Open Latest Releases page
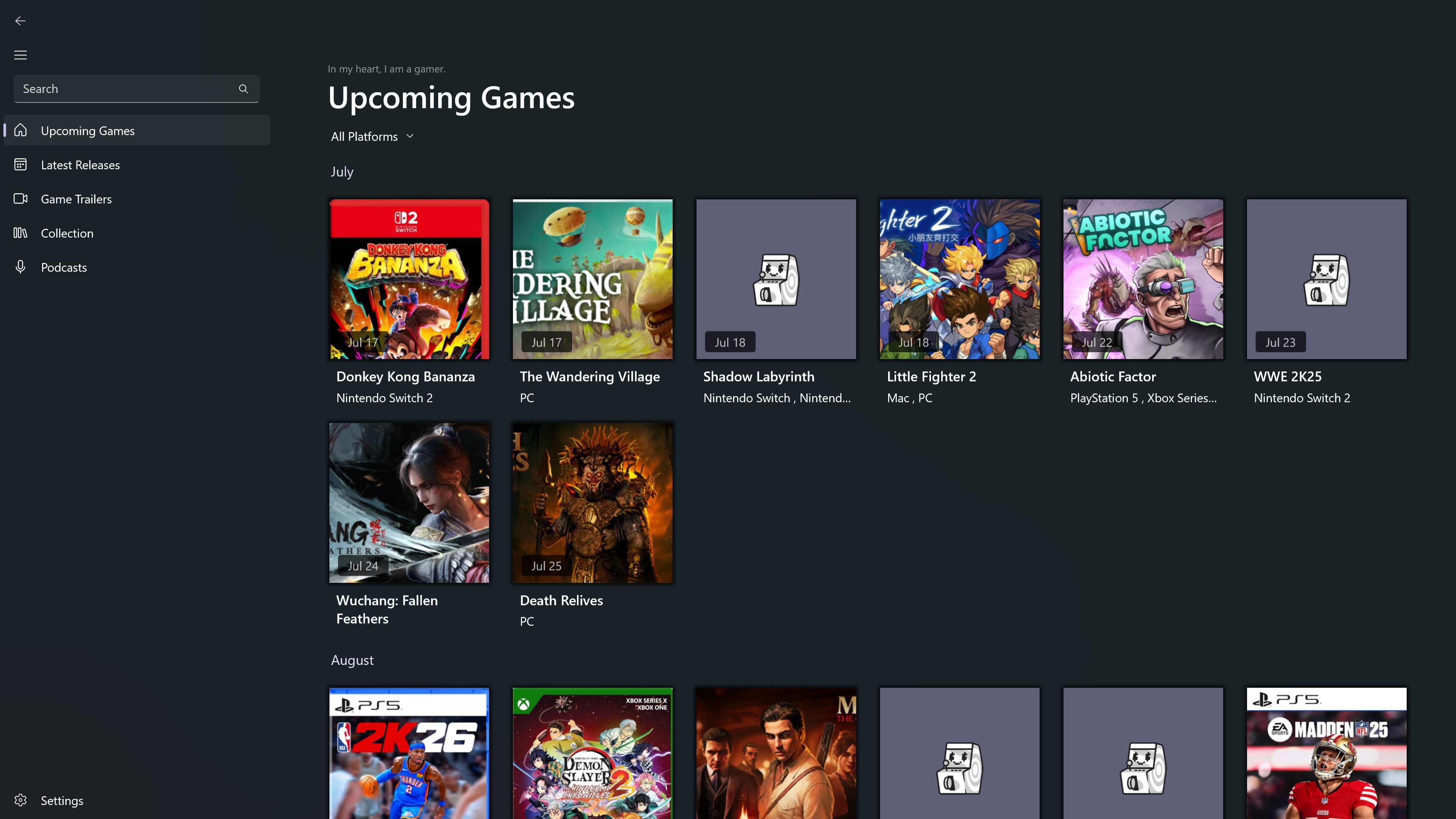 (x=137, y=165)
